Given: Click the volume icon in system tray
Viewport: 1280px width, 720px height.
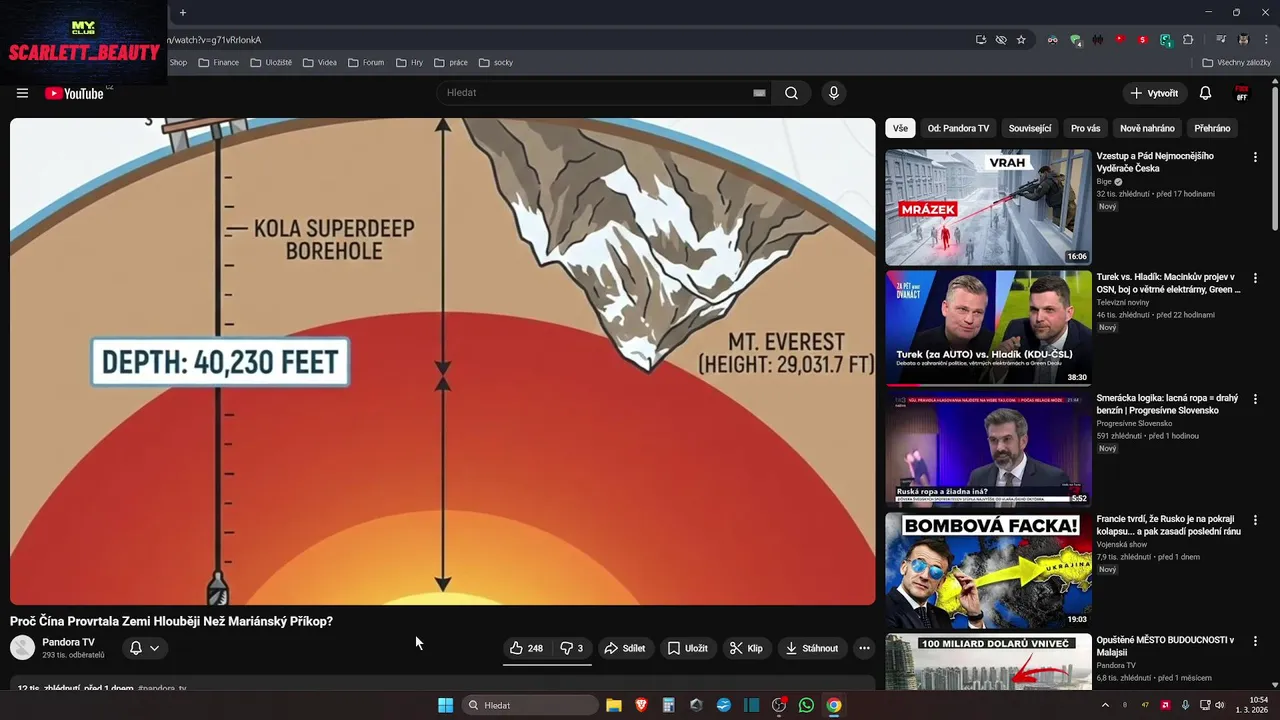Looking at the screenshot, I should tap(1219, 705).
